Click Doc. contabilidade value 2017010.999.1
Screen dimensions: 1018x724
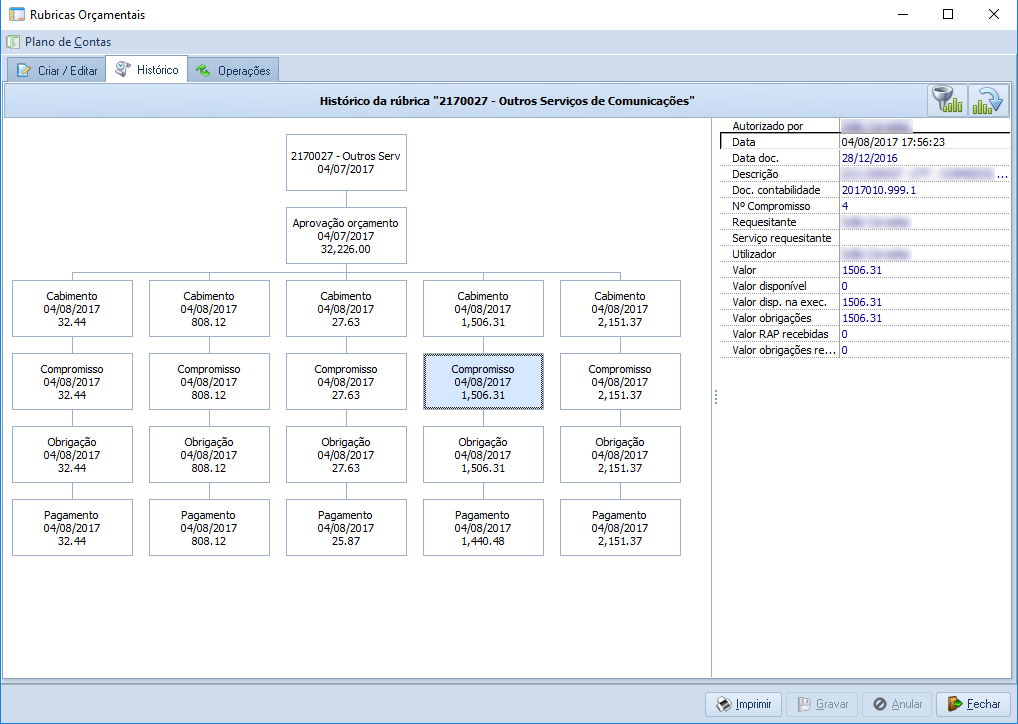[x=878, y=190]
